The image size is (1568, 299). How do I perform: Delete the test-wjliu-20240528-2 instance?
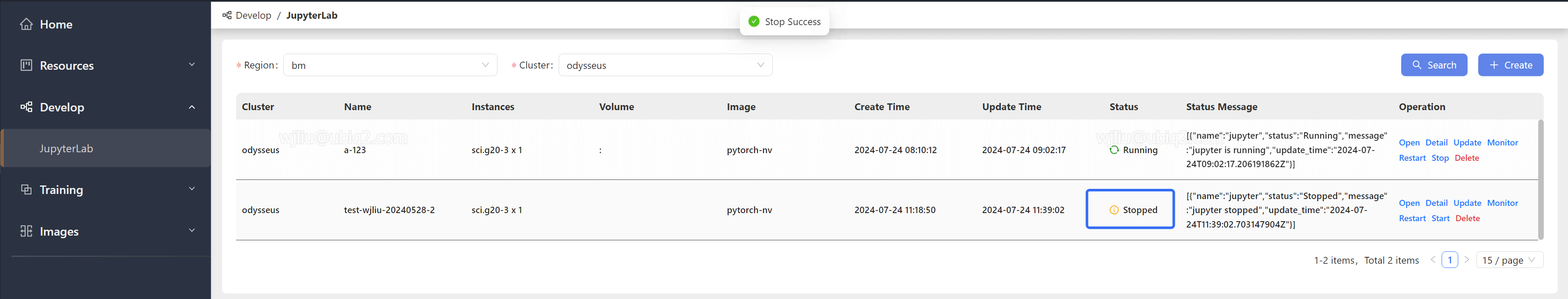tap(1467, 218)
